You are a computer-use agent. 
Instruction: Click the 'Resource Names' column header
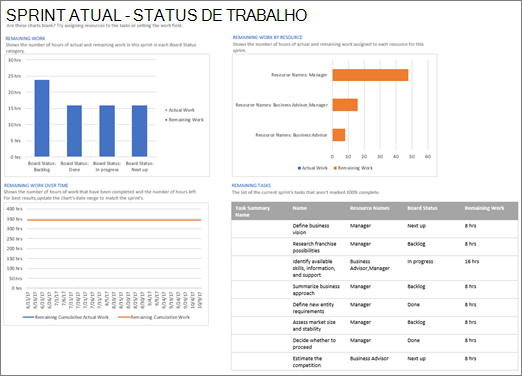370,208
